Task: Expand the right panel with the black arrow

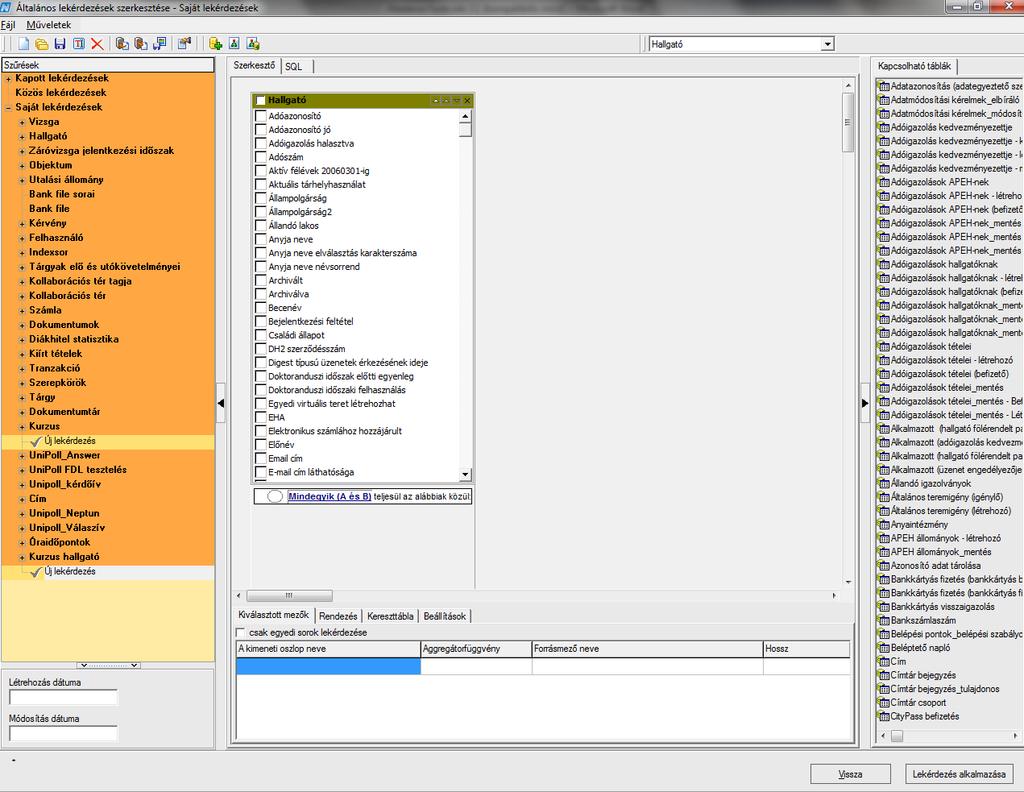Action: coord(865,403)
